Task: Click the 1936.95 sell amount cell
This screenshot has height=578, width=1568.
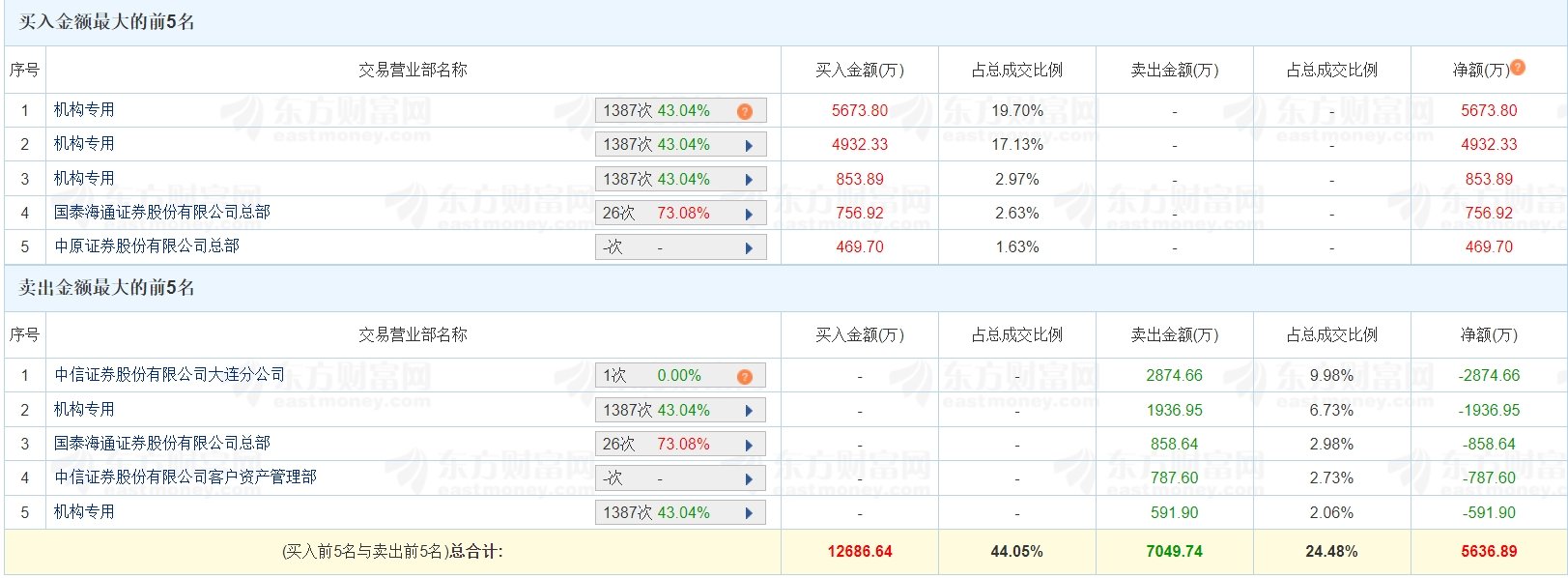Action: [x=1175, y=410]
